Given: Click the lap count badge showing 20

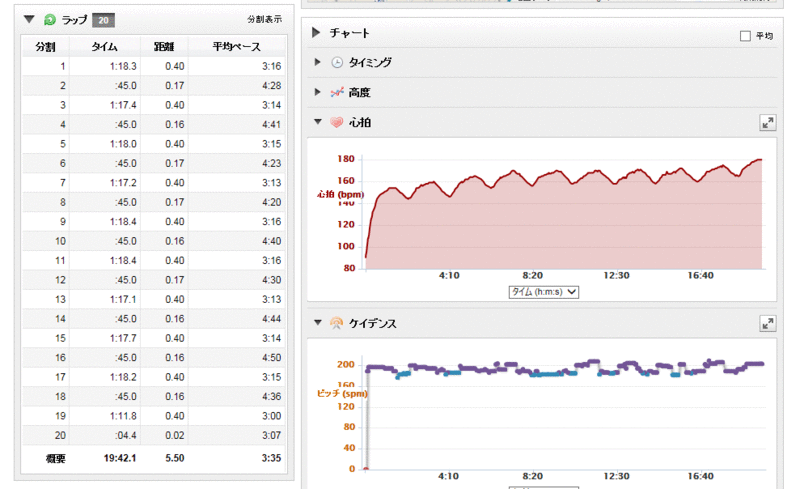Looking at the screenshot, I should [103, 19].
